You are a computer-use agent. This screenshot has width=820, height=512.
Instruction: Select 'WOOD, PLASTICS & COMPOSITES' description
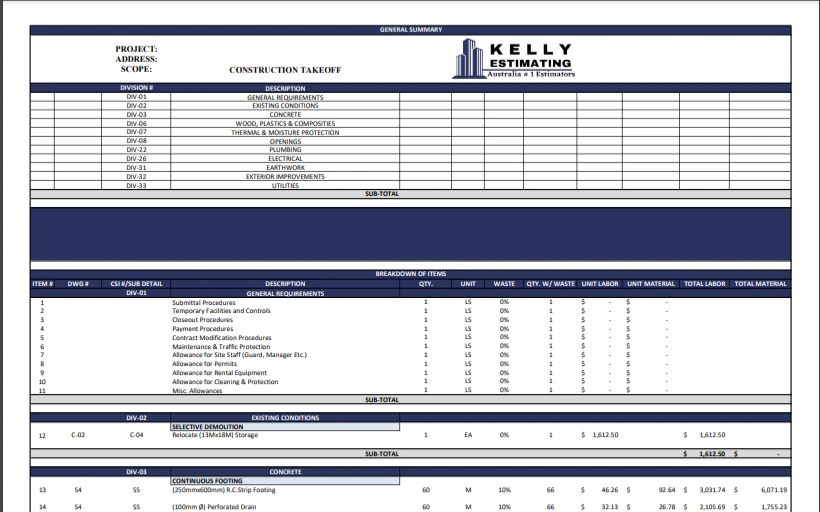tap(285, 124)
